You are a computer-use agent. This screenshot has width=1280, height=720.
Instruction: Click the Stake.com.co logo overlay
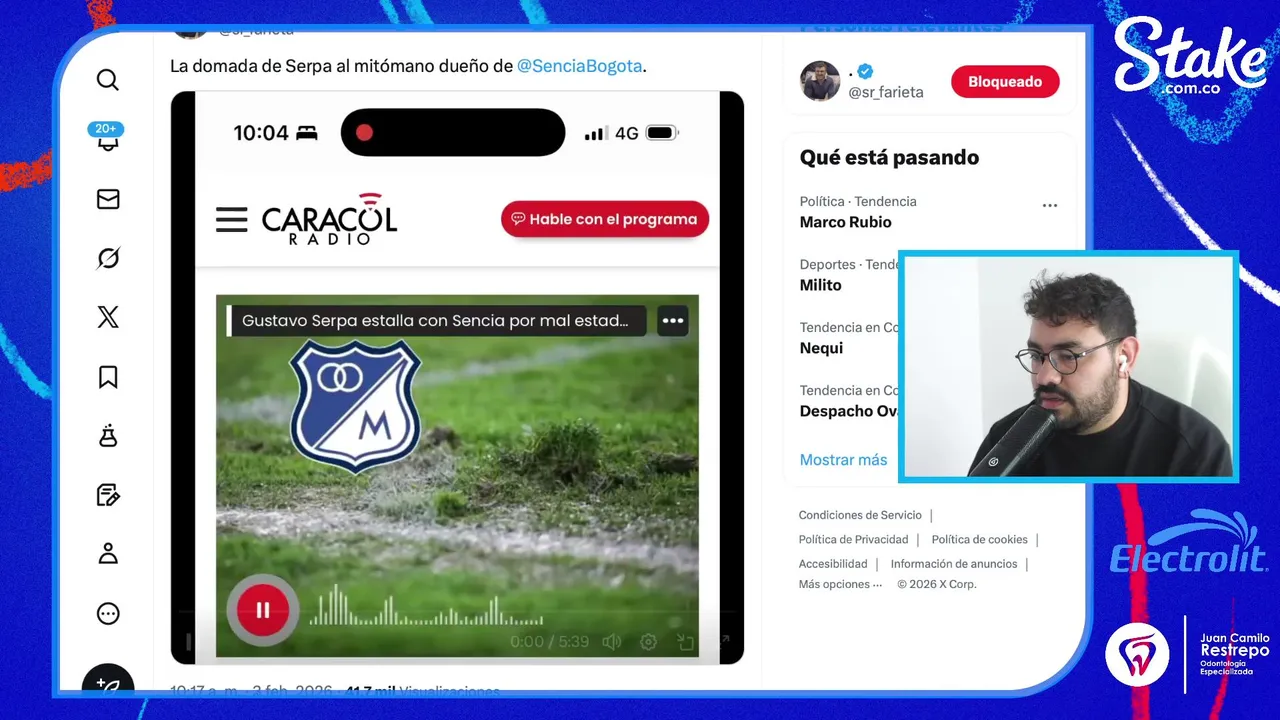(1190, 57)
